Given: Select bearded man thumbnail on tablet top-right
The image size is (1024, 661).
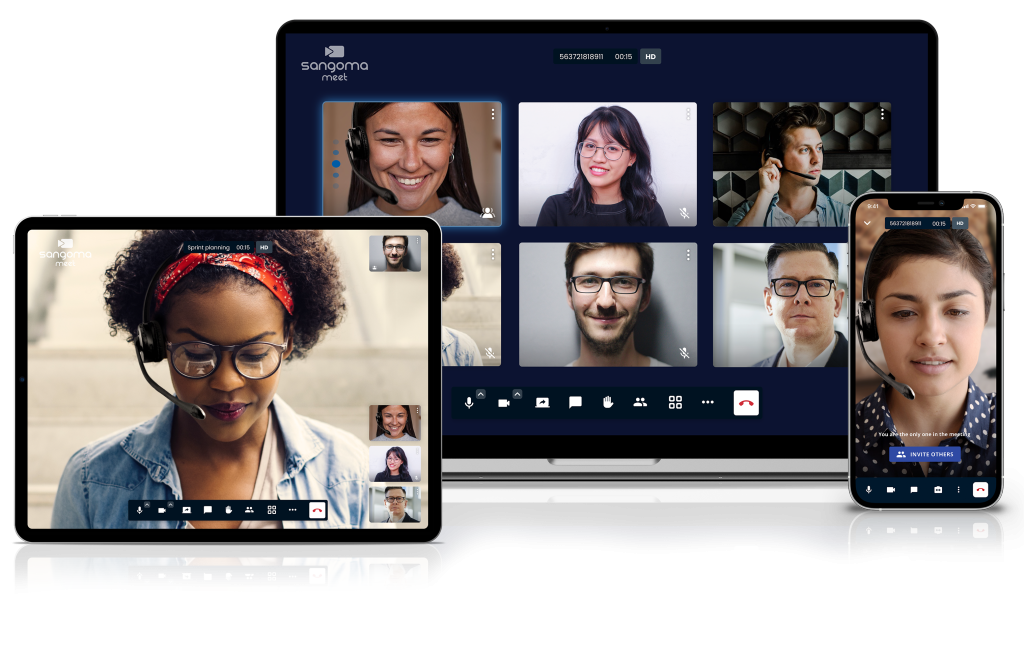Looking at the screenshot, I should click(395, 253).
